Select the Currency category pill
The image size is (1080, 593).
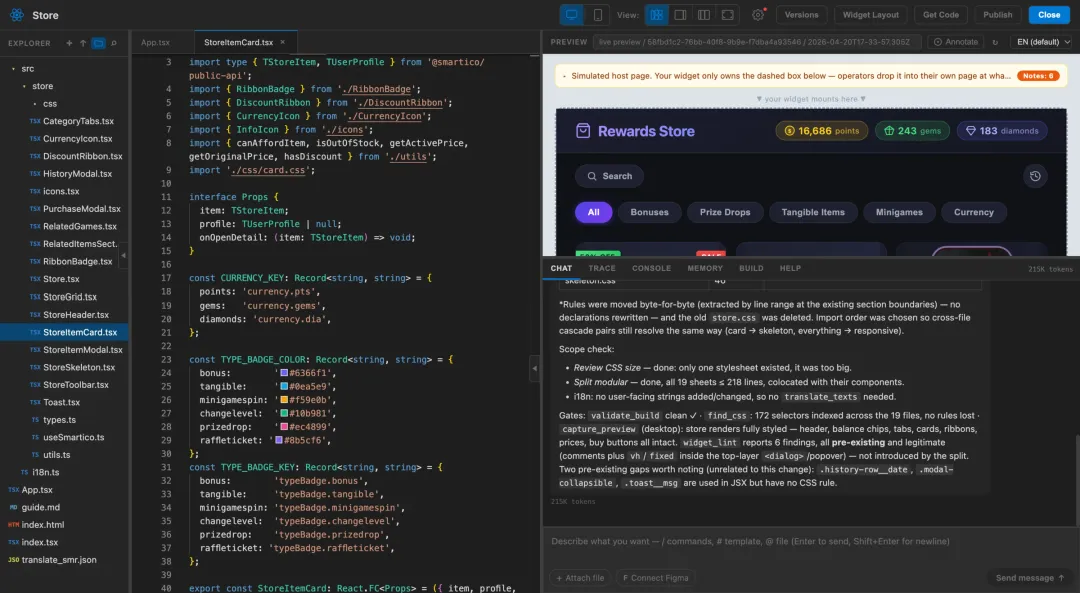pos(973,212)
